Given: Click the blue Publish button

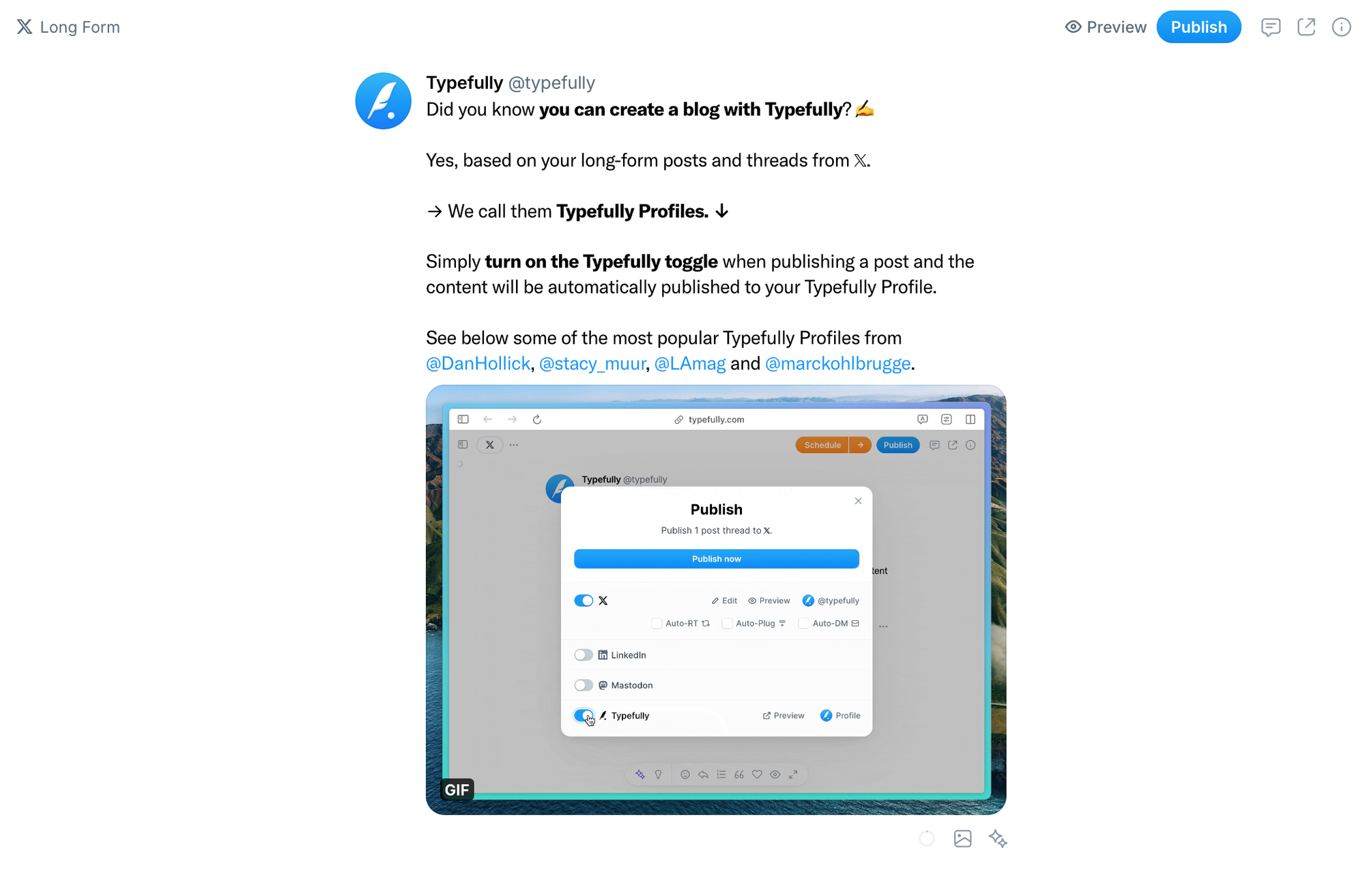Looking at the screenshot, I should [1198, 27].
